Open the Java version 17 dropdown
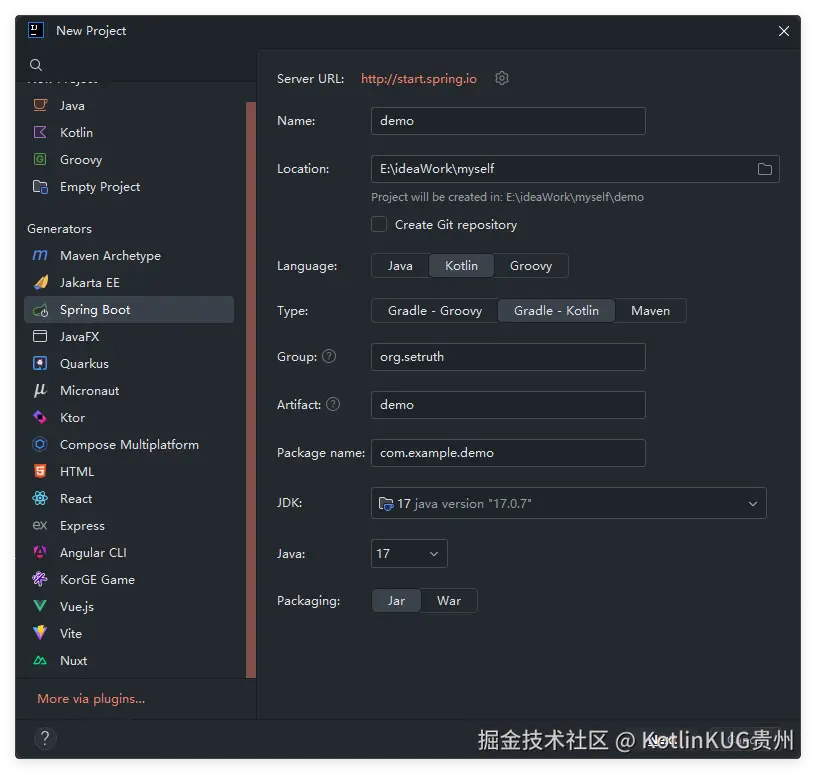 coord(409,553)
